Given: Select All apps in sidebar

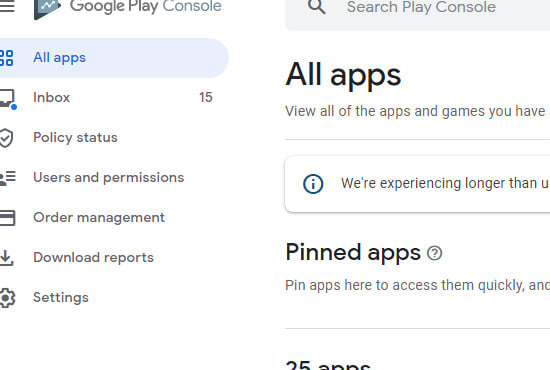Looking at the screenshot, I should tap(114, 58).
